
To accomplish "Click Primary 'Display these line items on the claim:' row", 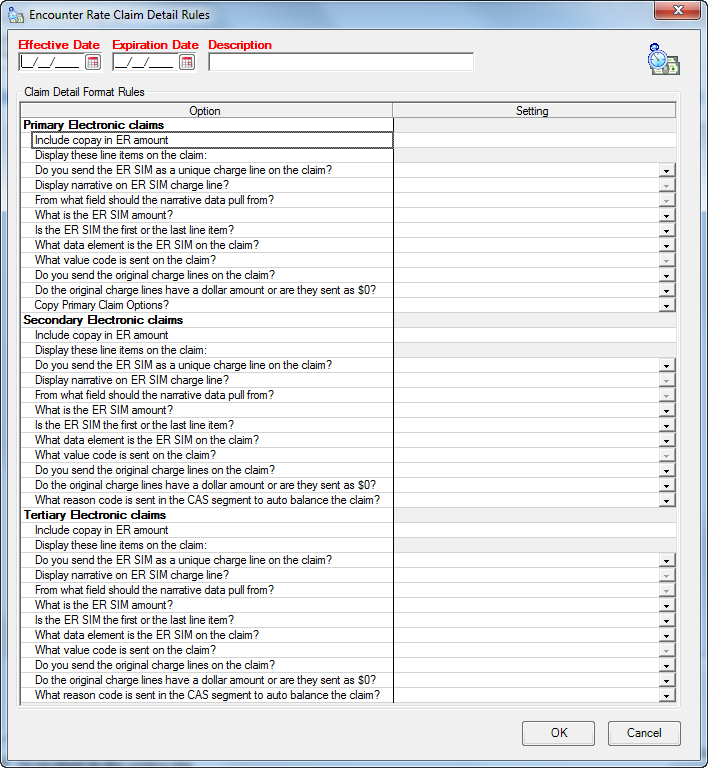I will point(212,155).
